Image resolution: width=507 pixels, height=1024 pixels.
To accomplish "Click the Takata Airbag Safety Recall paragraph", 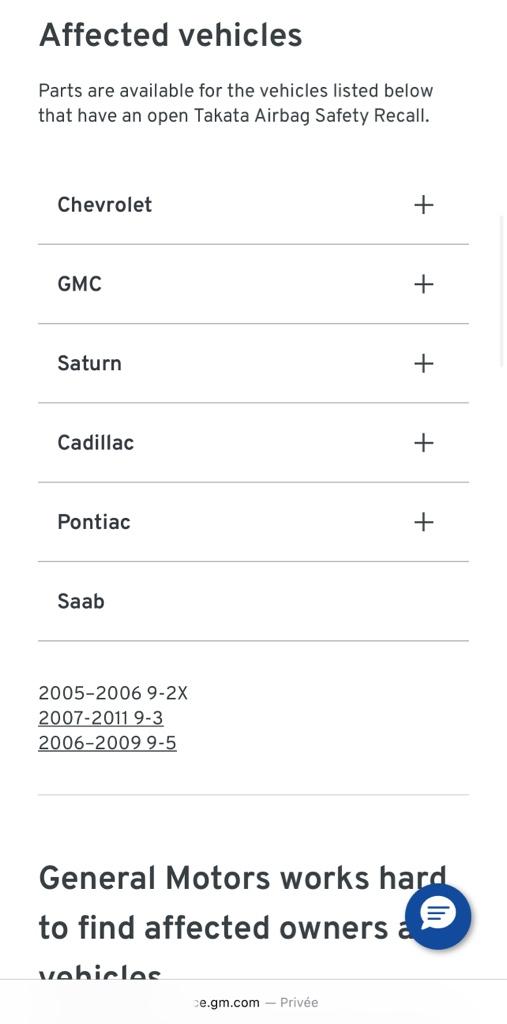I will pyautogui.click(x=236, y=103).
